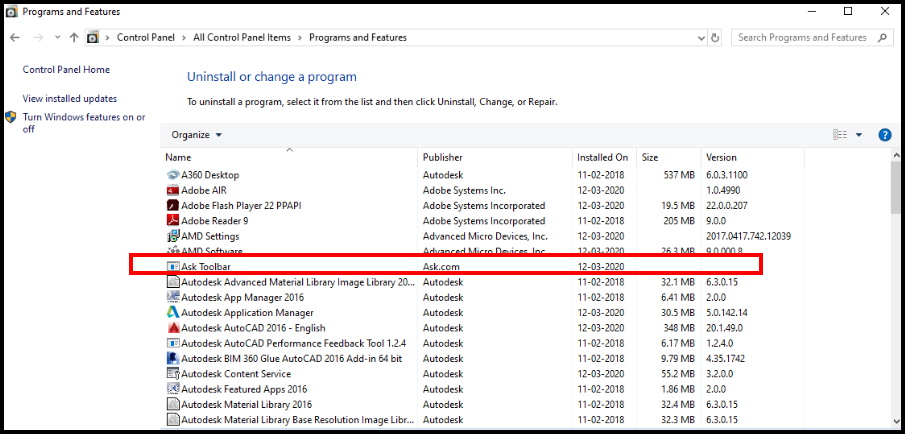Click the AMD Settings icon
The width and height of the screenshot is (905, 434).
tap(173, 236)
